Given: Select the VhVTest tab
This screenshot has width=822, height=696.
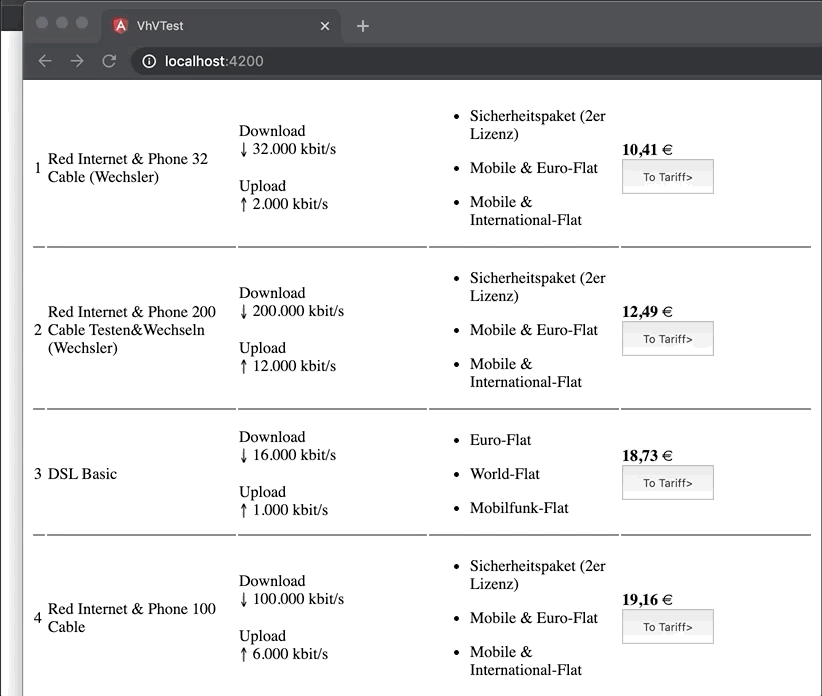Looking at the screenshot, I should 220,26.
